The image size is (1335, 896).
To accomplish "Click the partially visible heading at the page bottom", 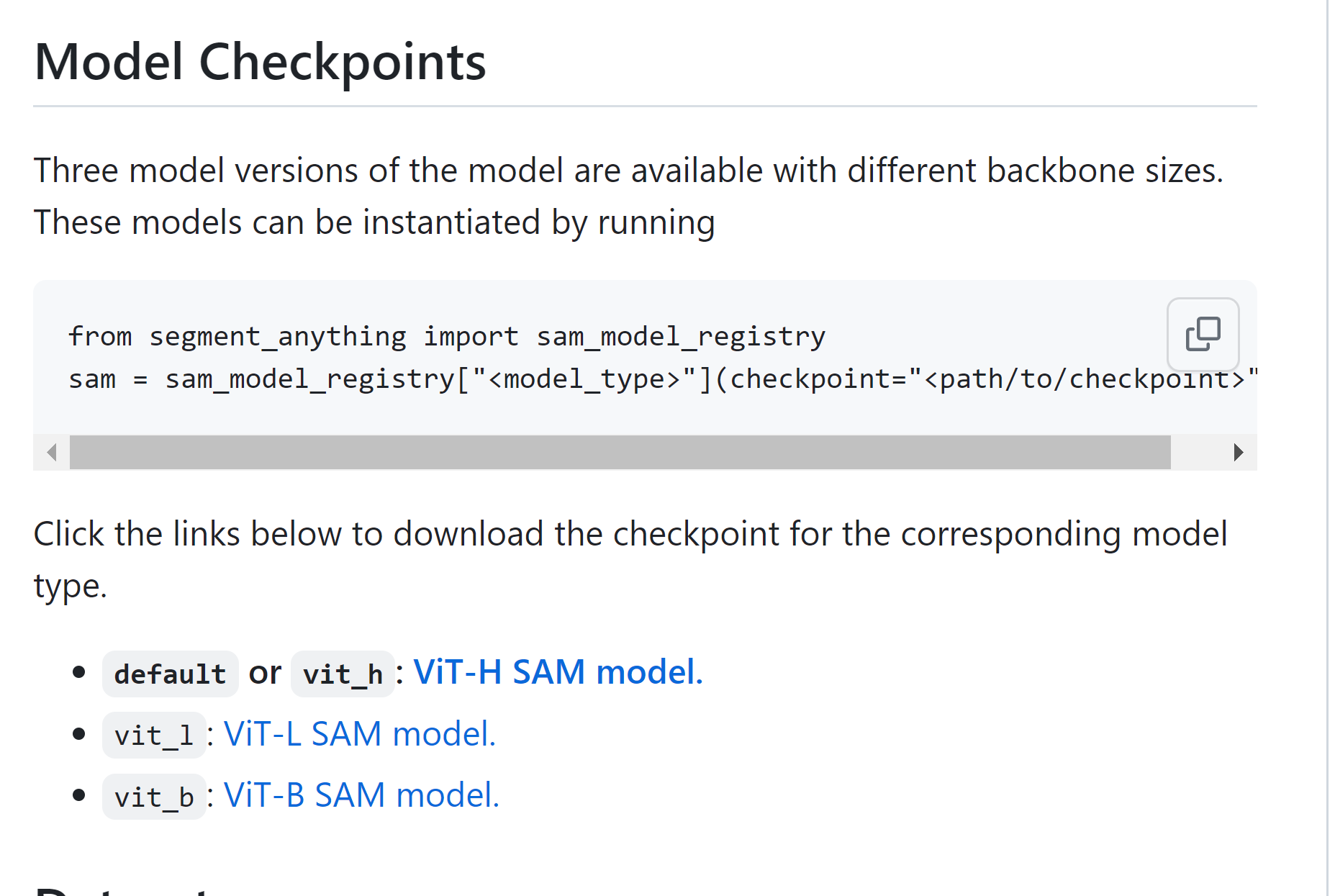I will point(122,891).
